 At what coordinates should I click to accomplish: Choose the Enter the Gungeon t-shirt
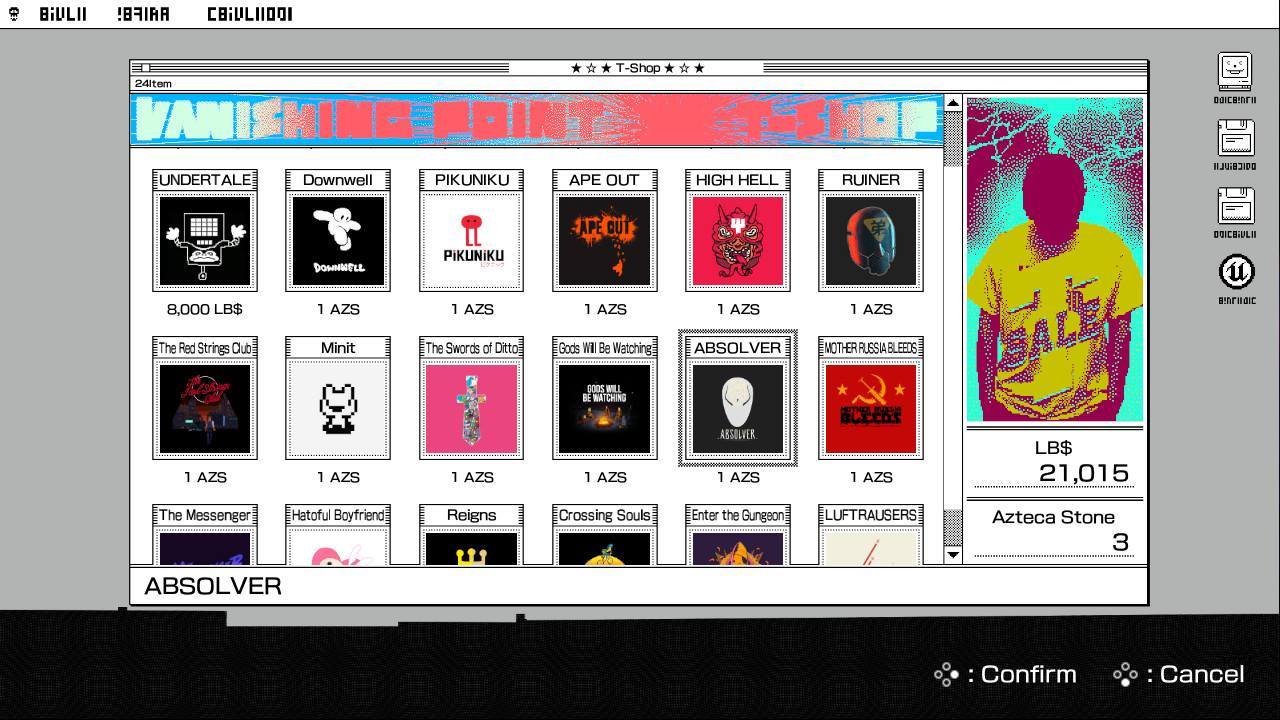click(x=738, y=534)
